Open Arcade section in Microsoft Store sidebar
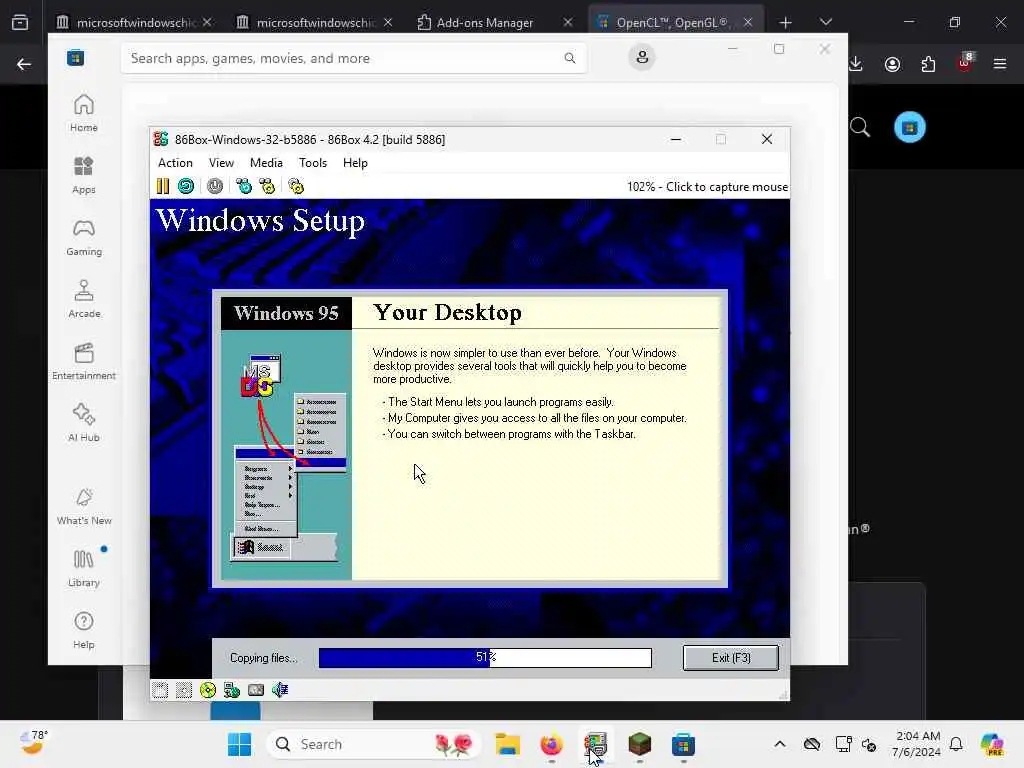The height and width of the screenshot is (768, 1024). (x=84, y=300)
